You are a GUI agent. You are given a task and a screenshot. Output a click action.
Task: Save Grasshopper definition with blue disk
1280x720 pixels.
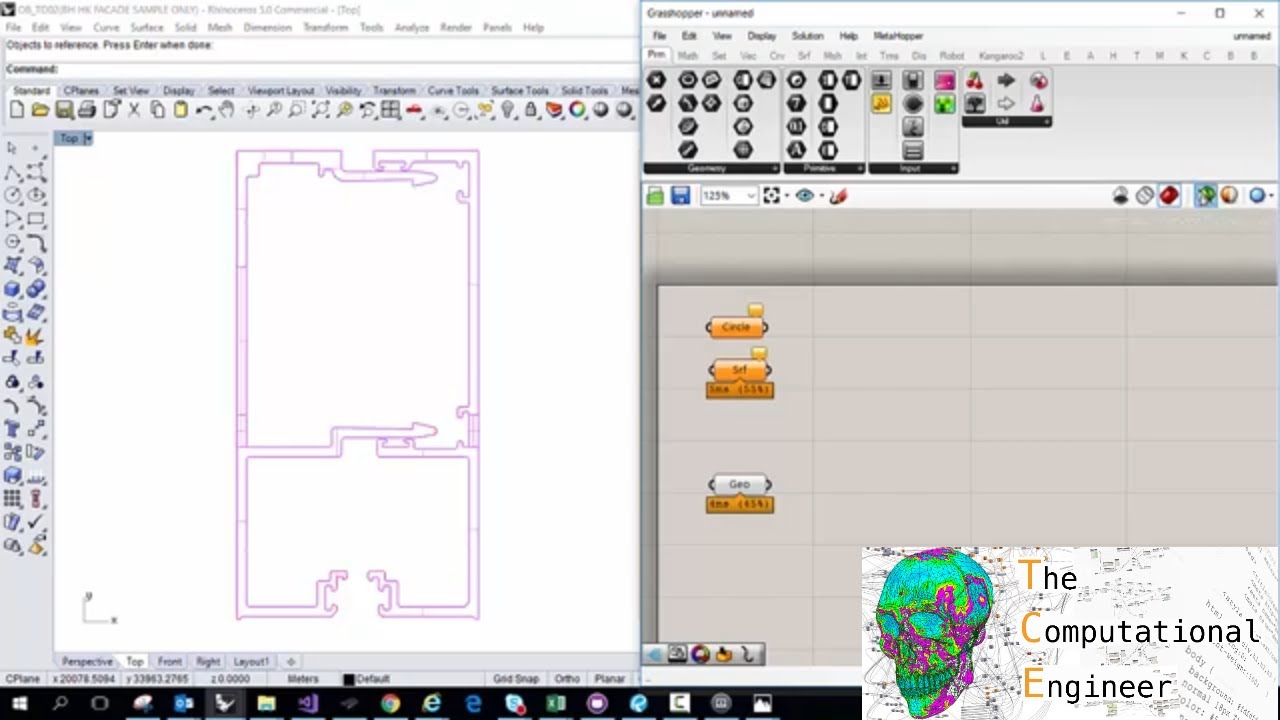point(680,196)
